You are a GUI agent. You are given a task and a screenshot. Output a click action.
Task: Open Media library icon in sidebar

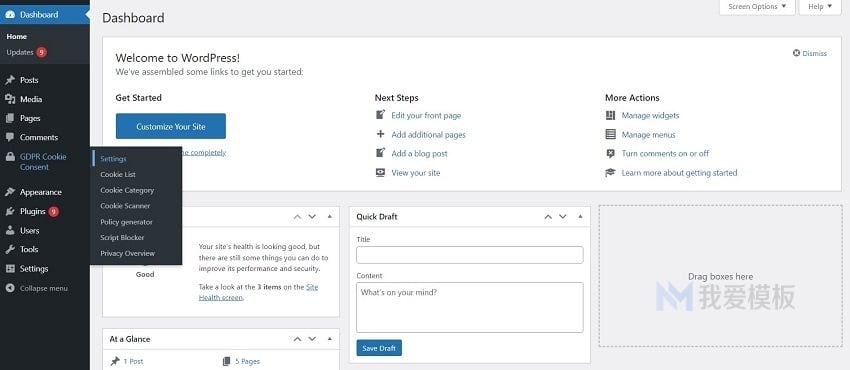tap(10, 99)
